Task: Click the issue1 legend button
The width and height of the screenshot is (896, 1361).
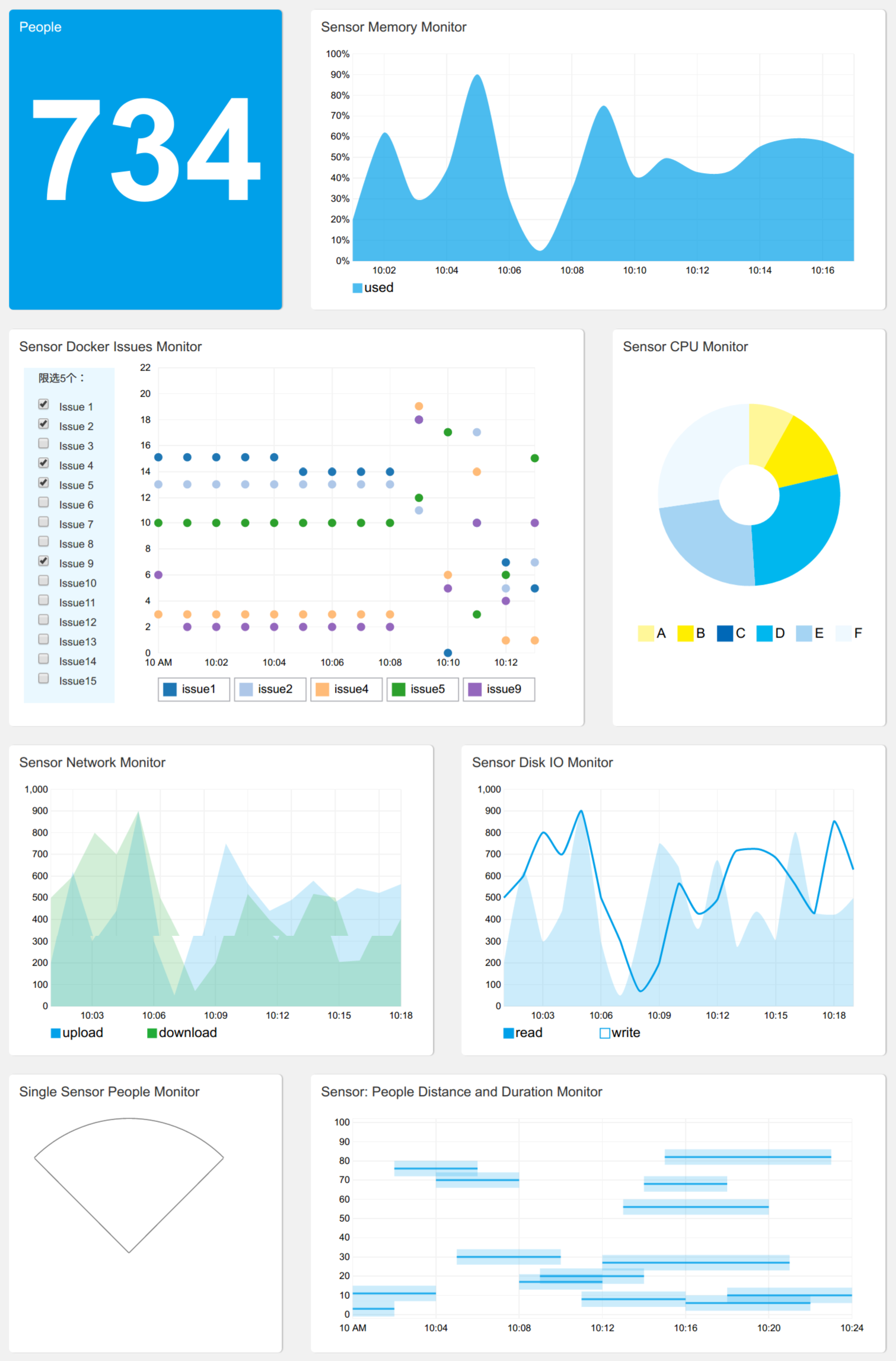Action: (194, 689)
